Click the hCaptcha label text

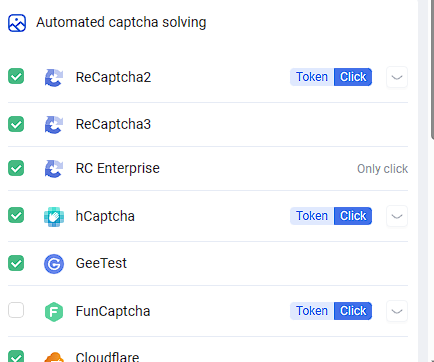[x=105, y=216]
